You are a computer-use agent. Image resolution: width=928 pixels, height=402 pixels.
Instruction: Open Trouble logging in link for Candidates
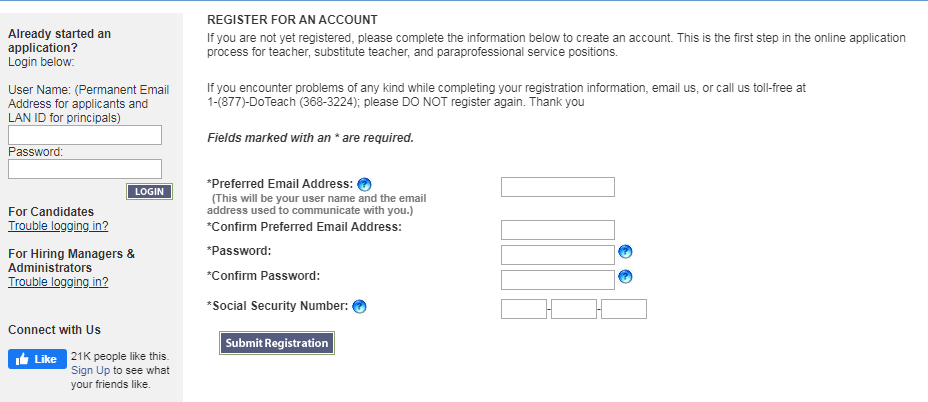(58, 226)
